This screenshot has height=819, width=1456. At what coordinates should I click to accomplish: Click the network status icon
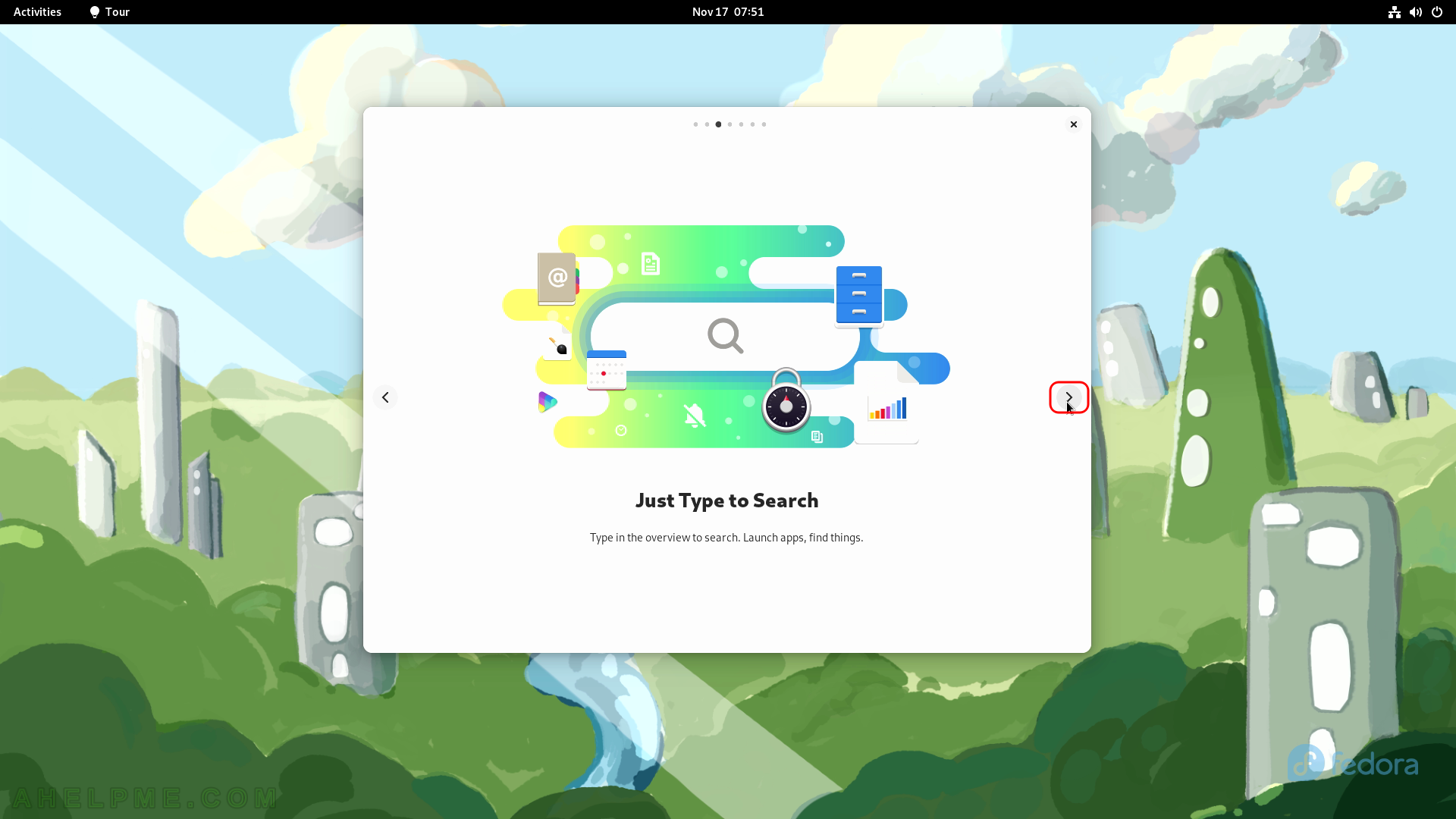(x=1394, y=12)
